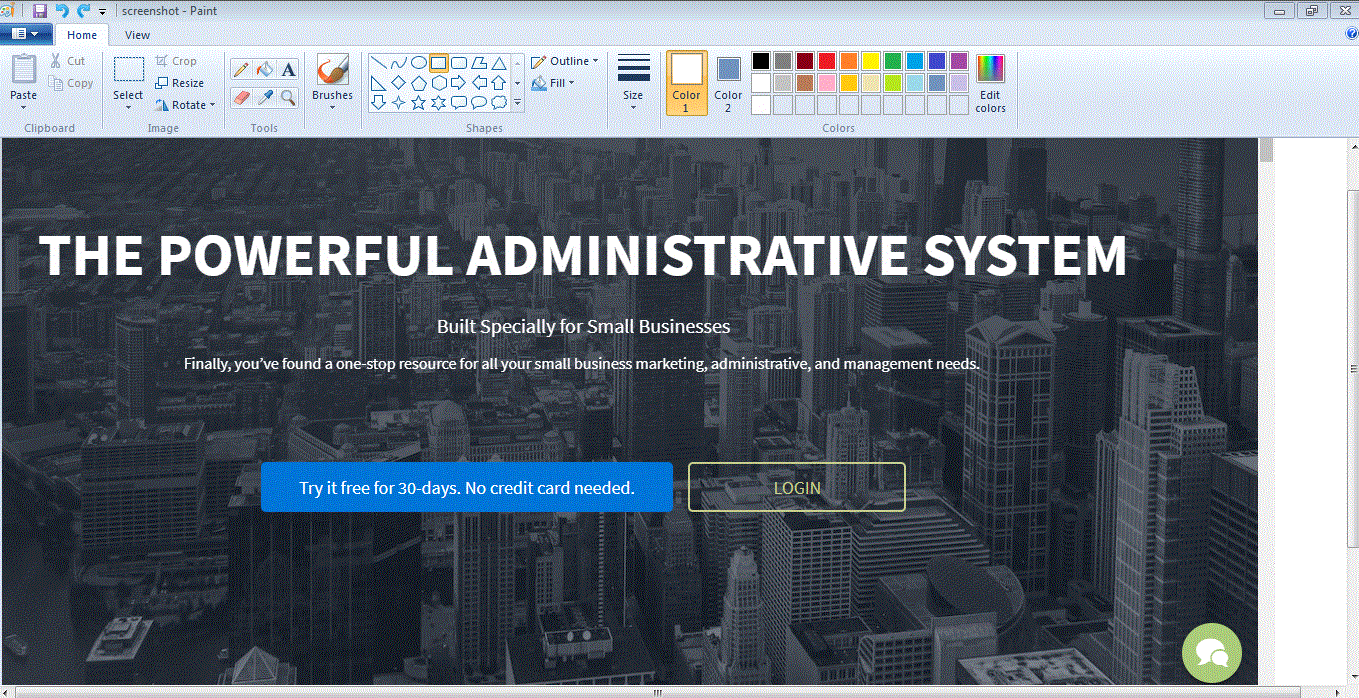Viewport: 1359px width, 698px height.
Task: Choose the Hexagon shape
Action: click(439, 82)
